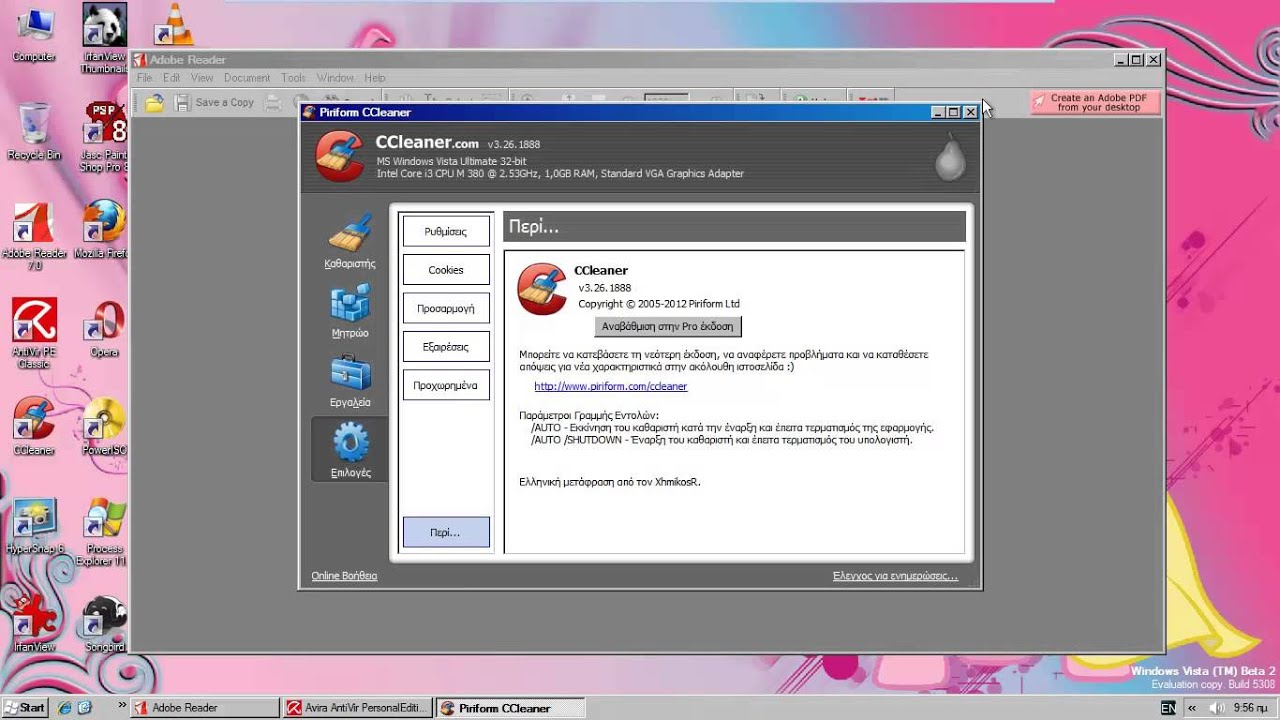Click Piriform CCleaner taskbar button

(x=509, y=708)
